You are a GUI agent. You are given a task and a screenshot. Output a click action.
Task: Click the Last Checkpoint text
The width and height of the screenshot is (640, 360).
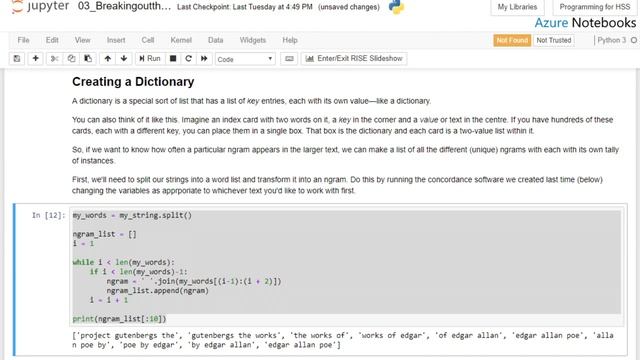point(244,7)
